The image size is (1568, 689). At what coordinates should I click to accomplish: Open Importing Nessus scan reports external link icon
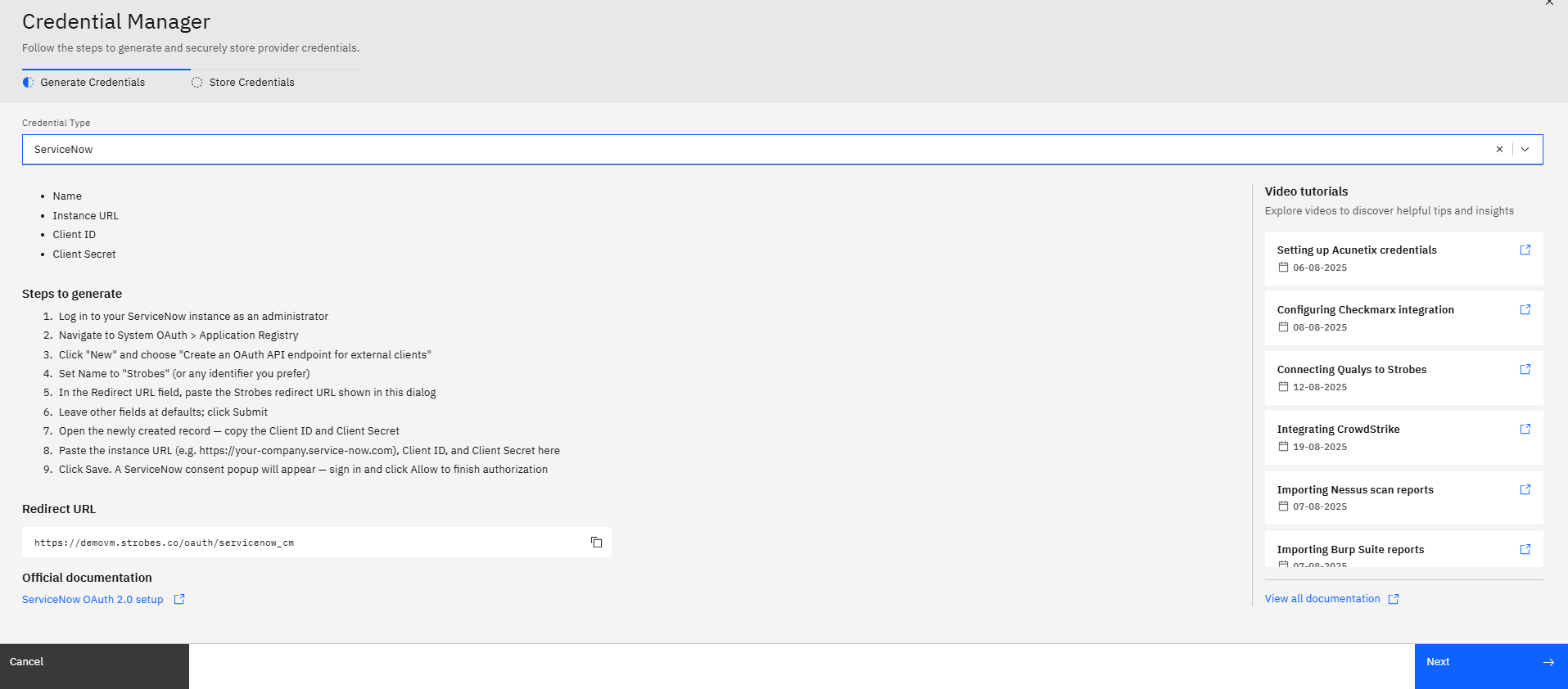click(1525, 489)
